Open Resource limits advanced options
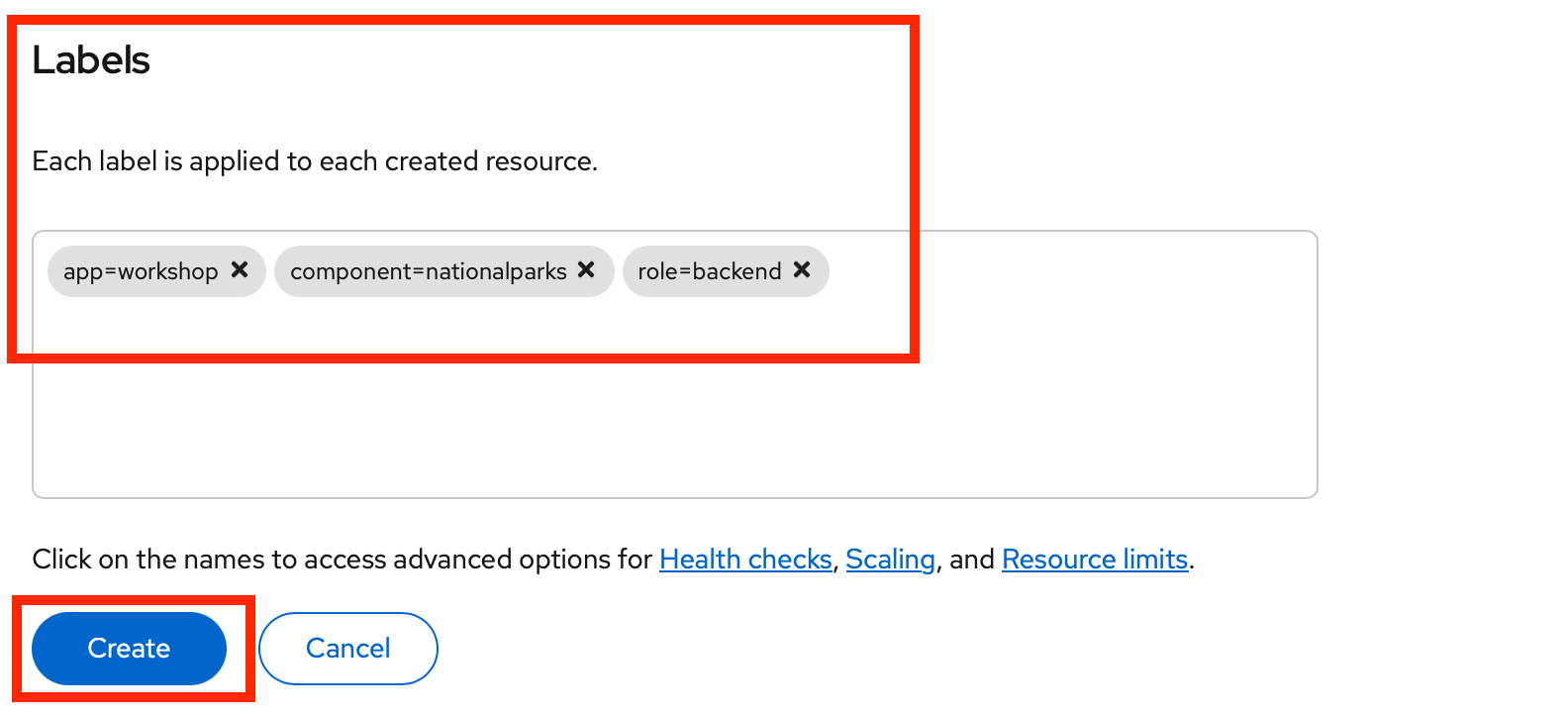The width and height of the screenshot is (1568, 715). click(x=1095, y=559)
